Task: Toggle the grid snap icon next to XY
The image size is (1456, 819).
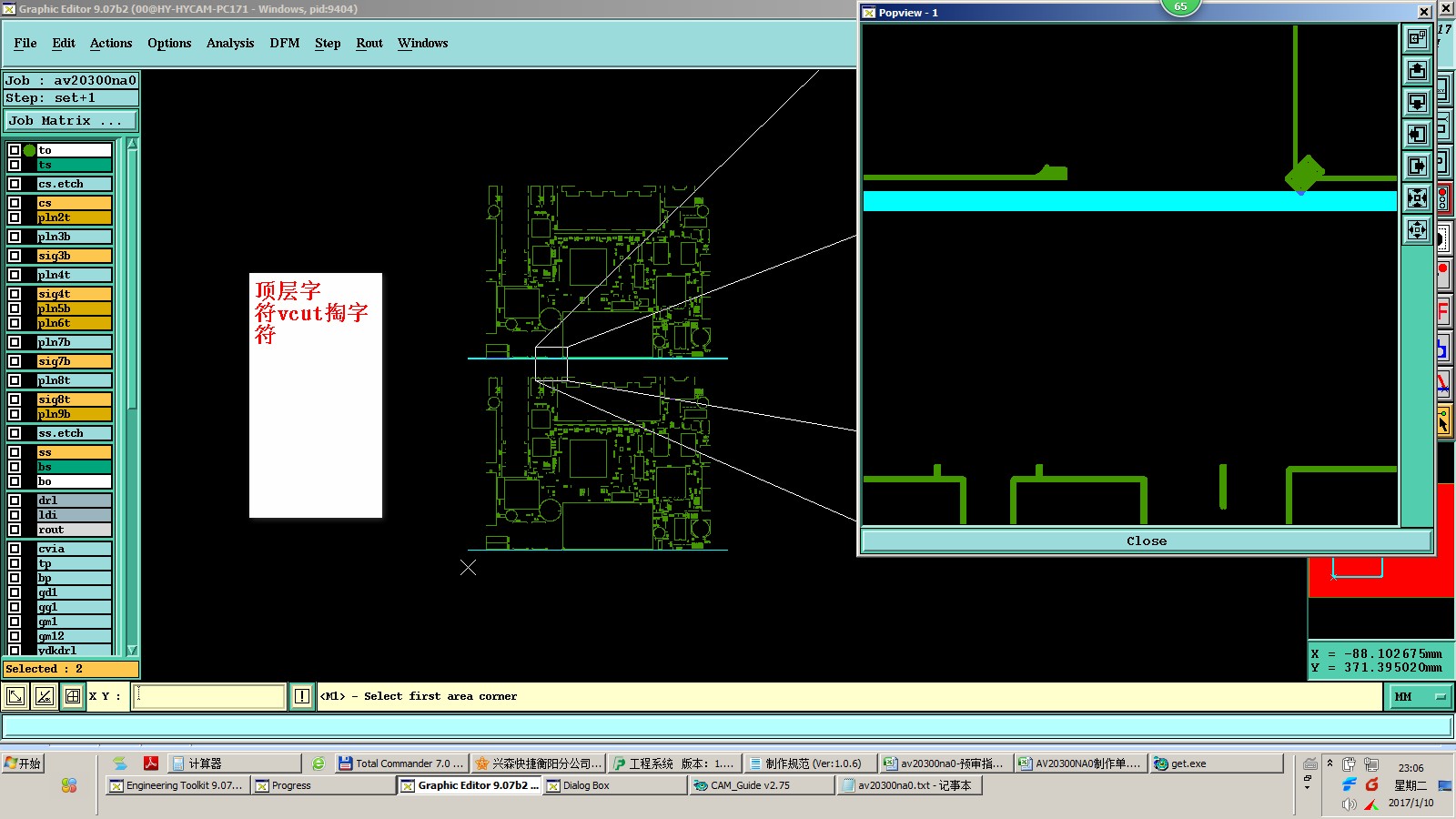Action: pos(72,696)
